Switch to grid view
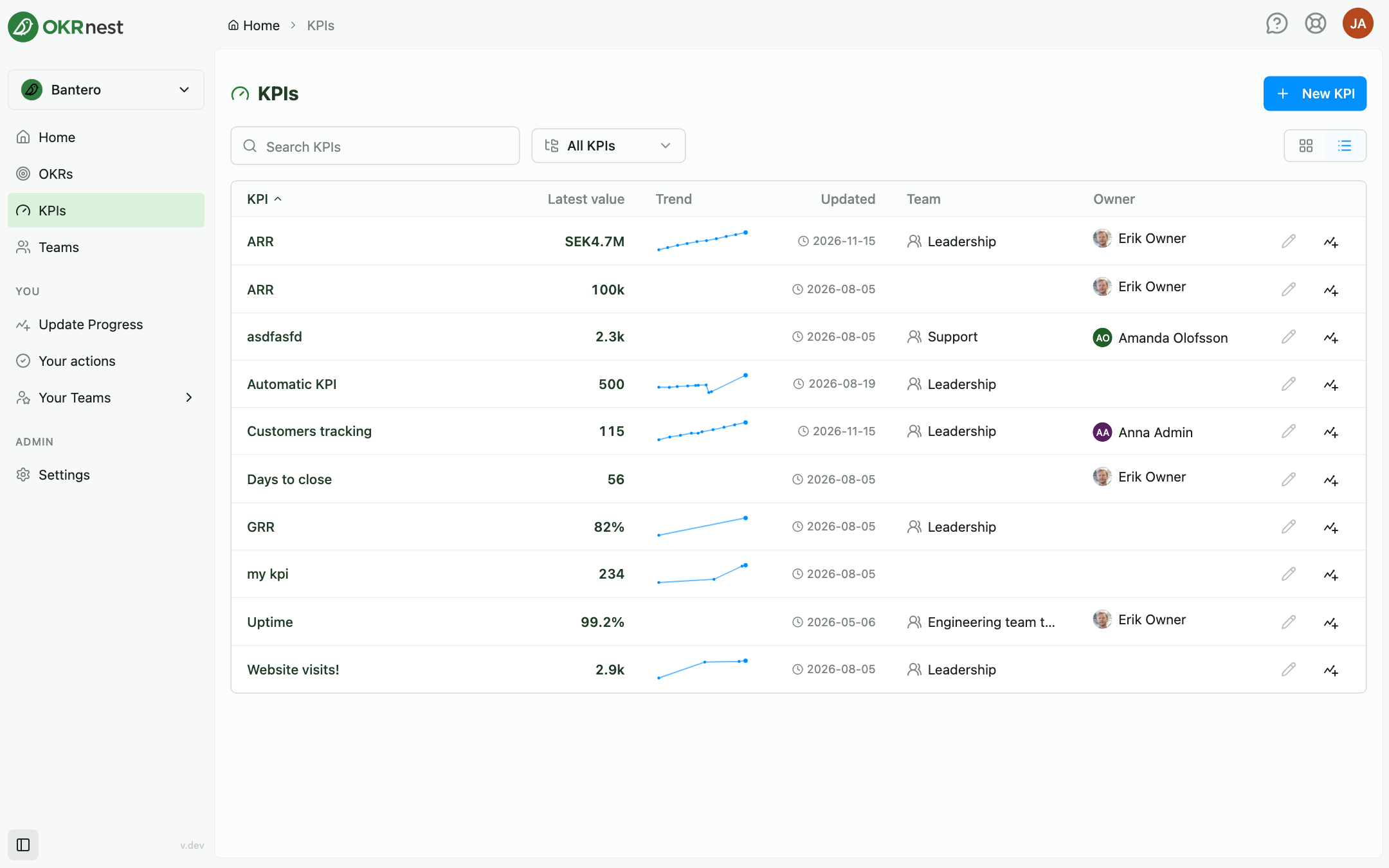The image size is (1389, 868). coord(1306,146)
